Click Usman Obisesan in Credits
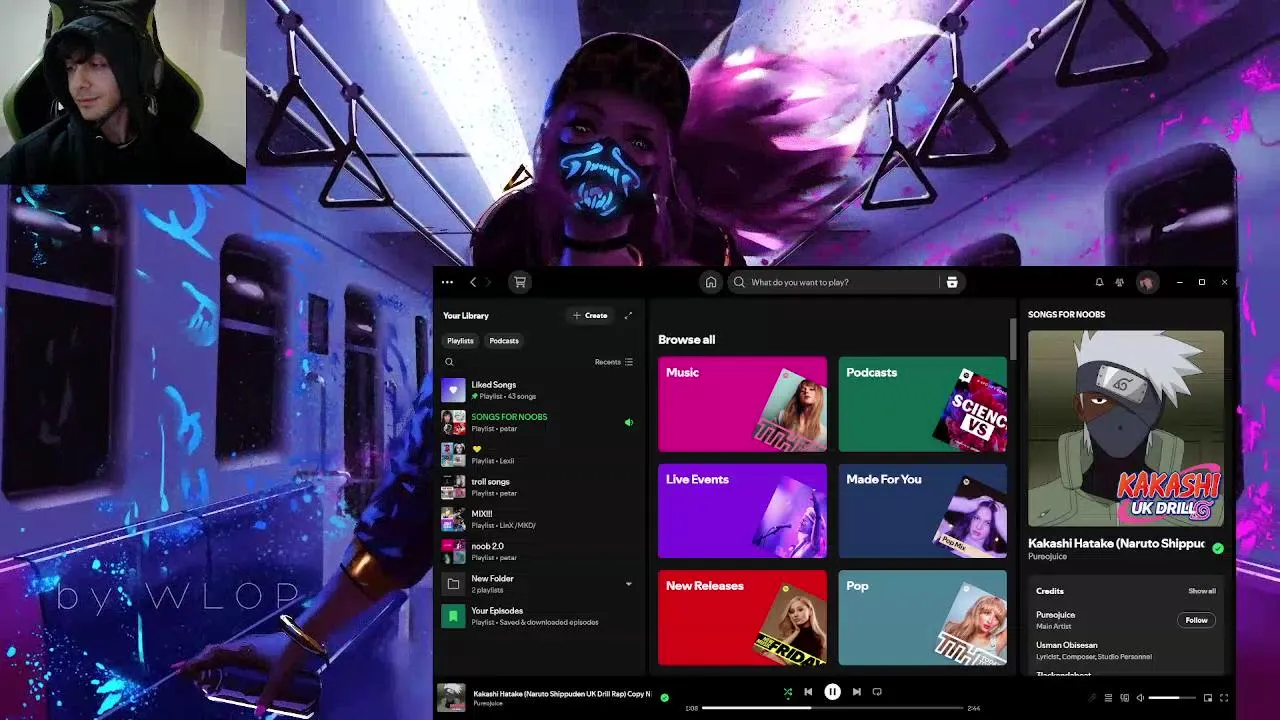The width and height of the screenshot is (1280, 720). (x=1066, y=645)
